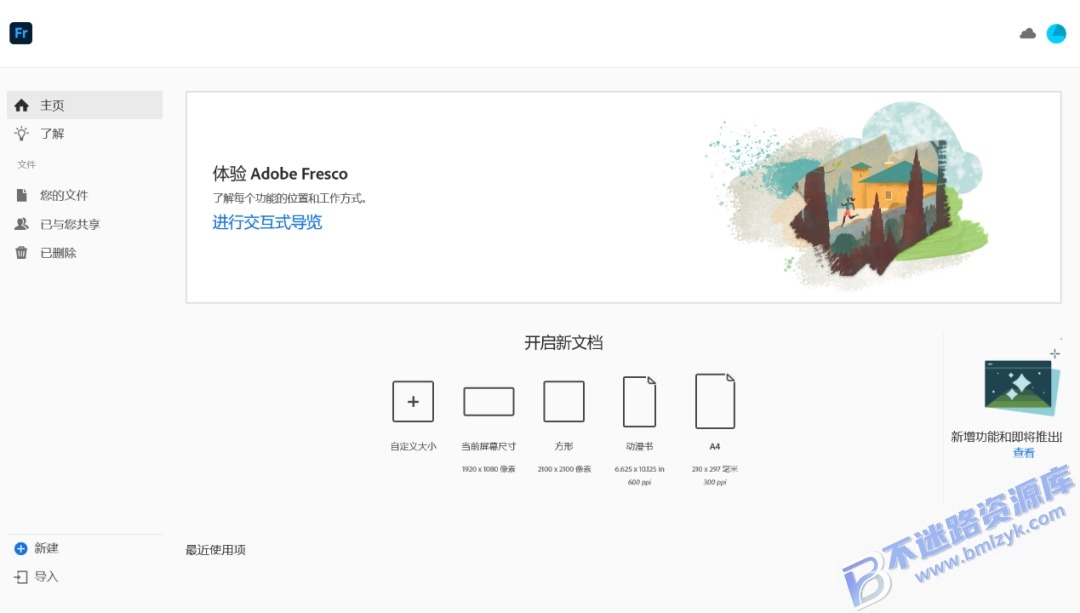
Task: Create a new 动漫书 comic document
Action: click(639, 400)
